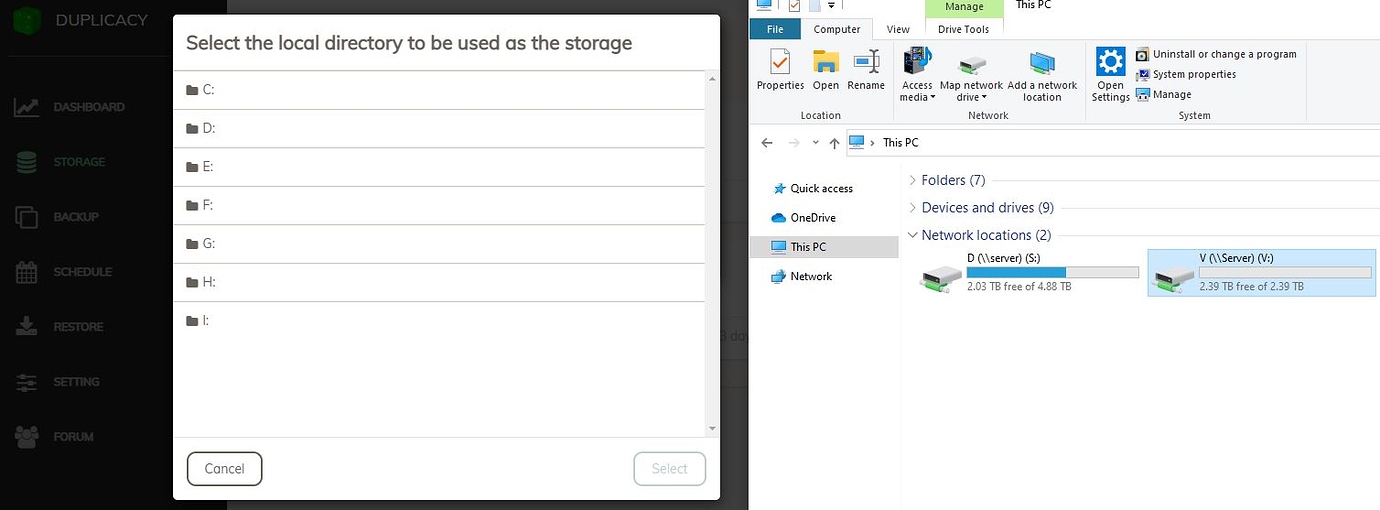Select the C: drive folder
The image size is (1380, 510).
coord(439,90)
